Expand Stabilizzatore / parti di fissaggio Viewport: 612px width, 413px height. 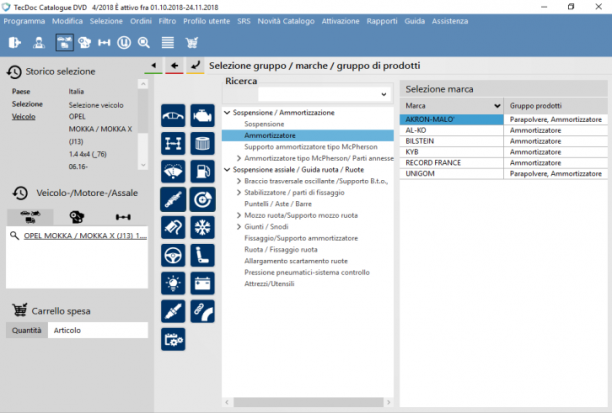point(239,192)
